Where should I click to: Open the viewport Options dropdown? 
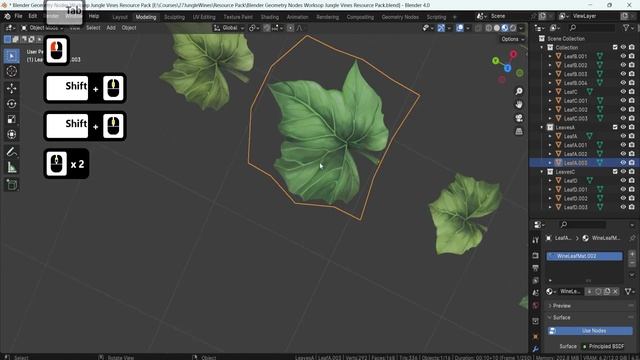(x=513, y=39)
